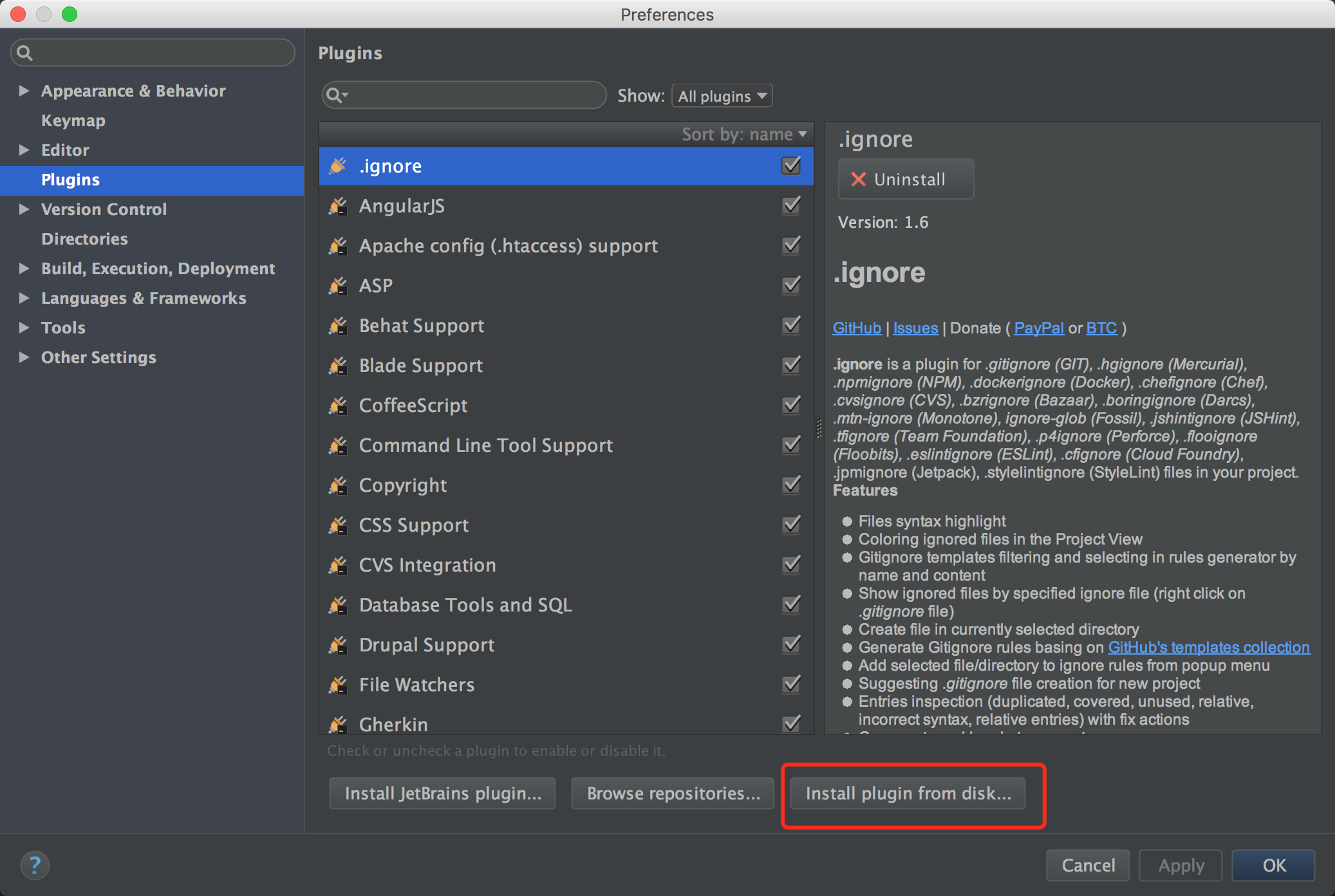
Task: Select Keymap in the settings tree
Action: click(73, 120)
